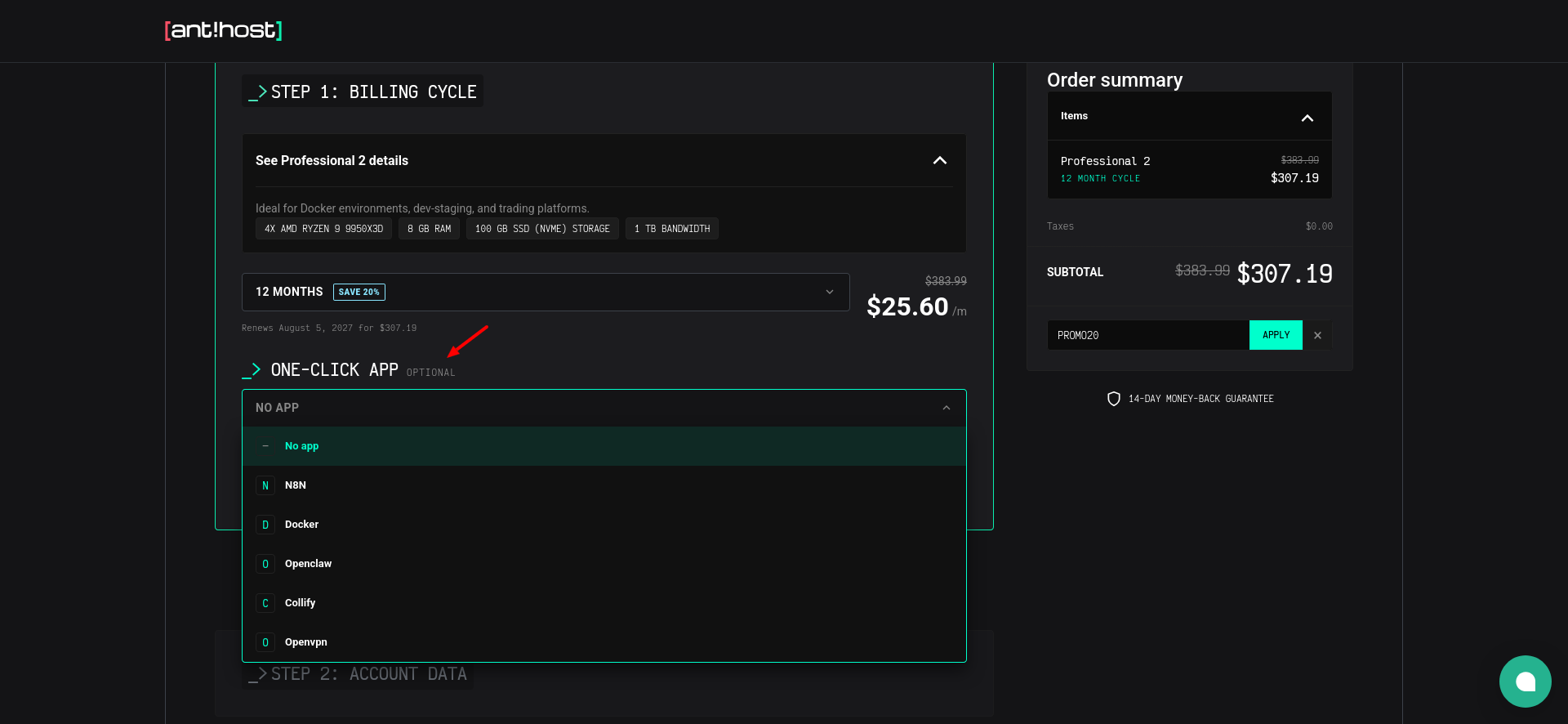
Task: Collapse the Items section chevron
Action: coord(1307,118)
